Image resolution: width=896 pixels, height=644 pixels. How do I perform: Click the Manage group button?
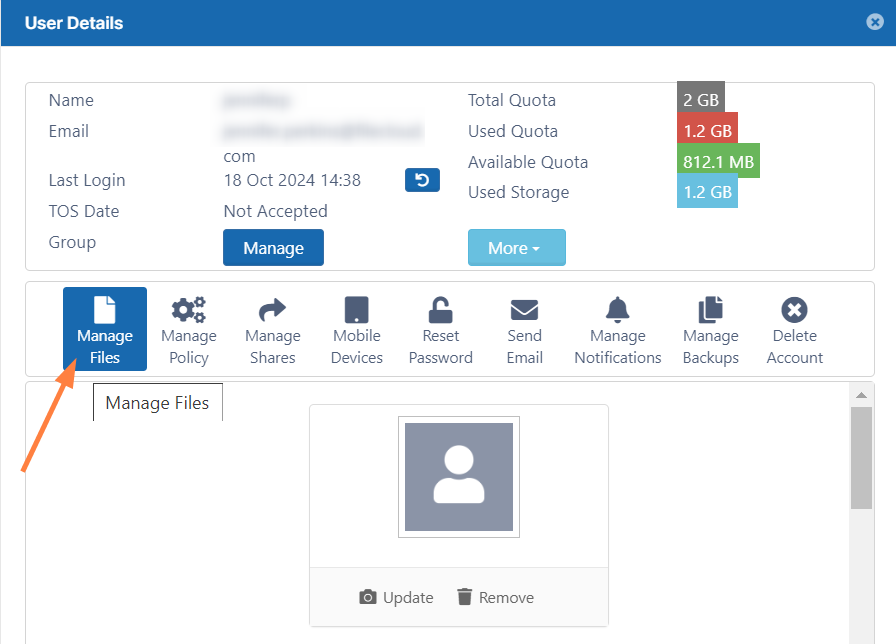tap(273, 248)
